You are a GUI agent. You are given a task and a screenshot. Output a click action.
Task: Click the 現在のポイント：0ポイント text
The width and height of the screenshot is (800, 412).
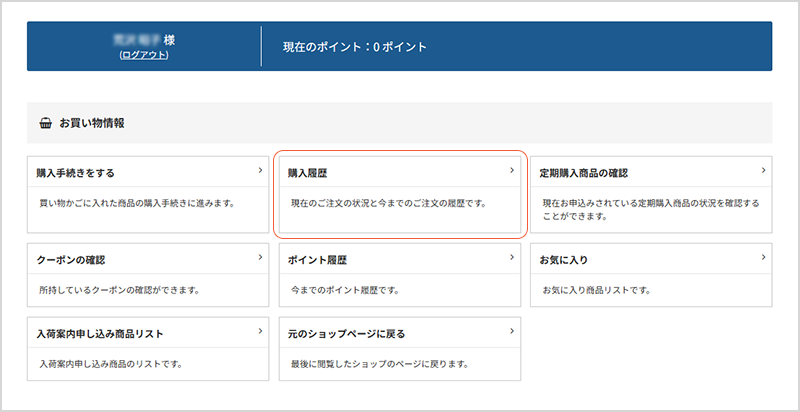point(355,47)
